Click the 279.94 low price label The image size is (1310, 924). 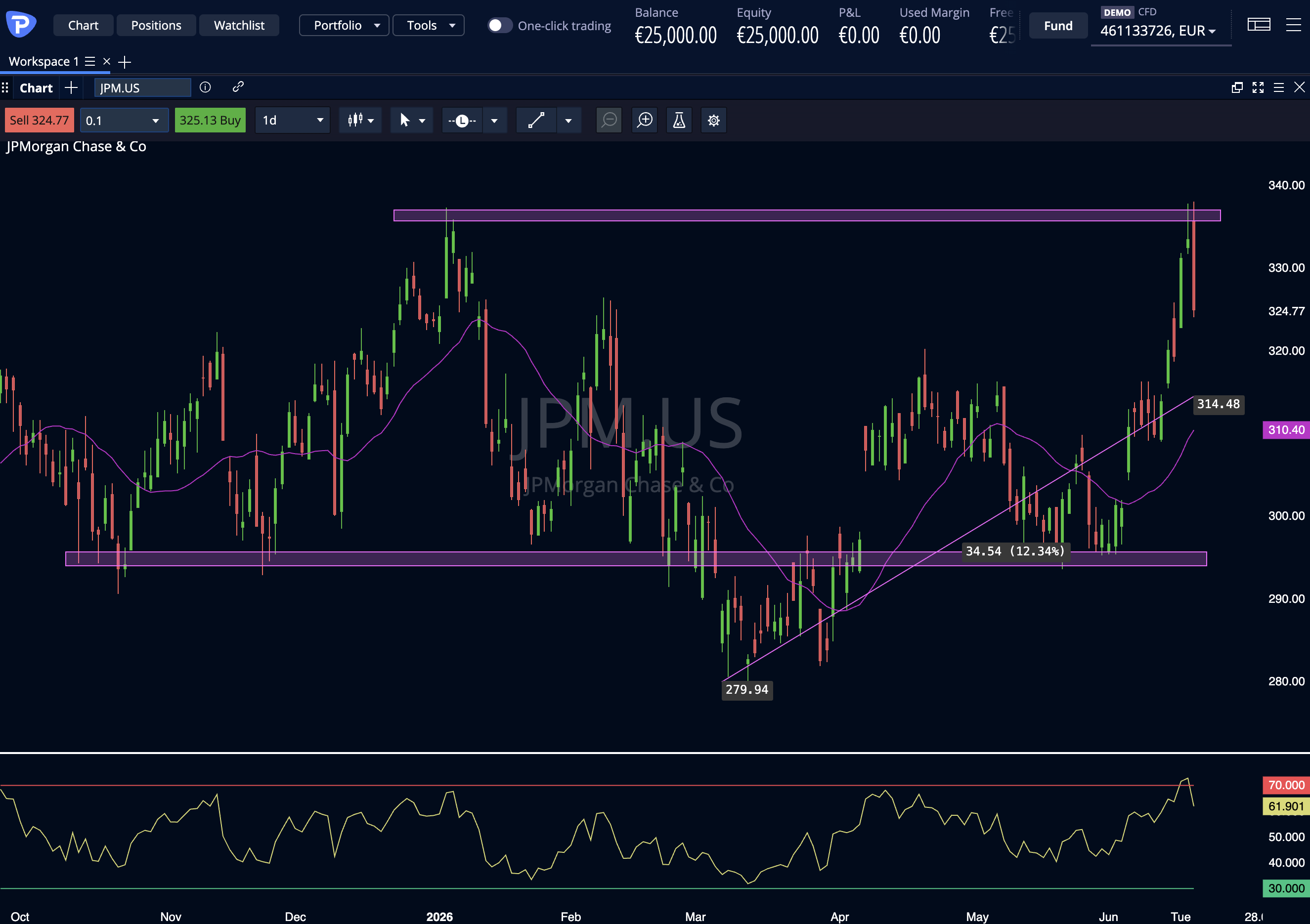[x=747, y=690]
